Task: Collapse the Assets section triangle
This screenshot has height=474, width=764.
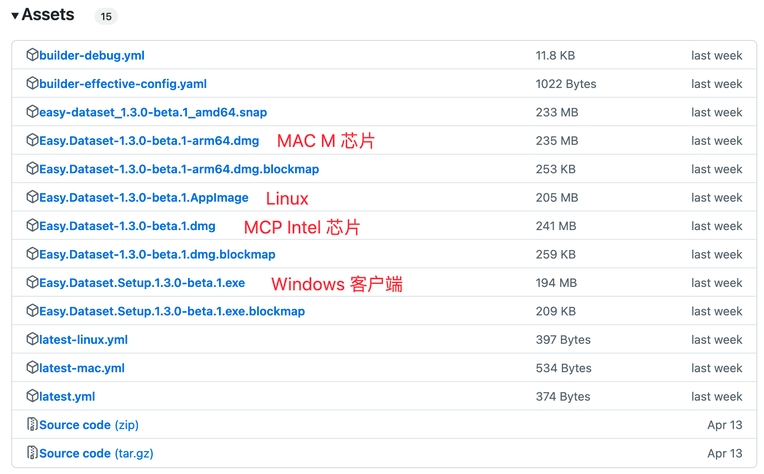Action: tap(15, 16)
